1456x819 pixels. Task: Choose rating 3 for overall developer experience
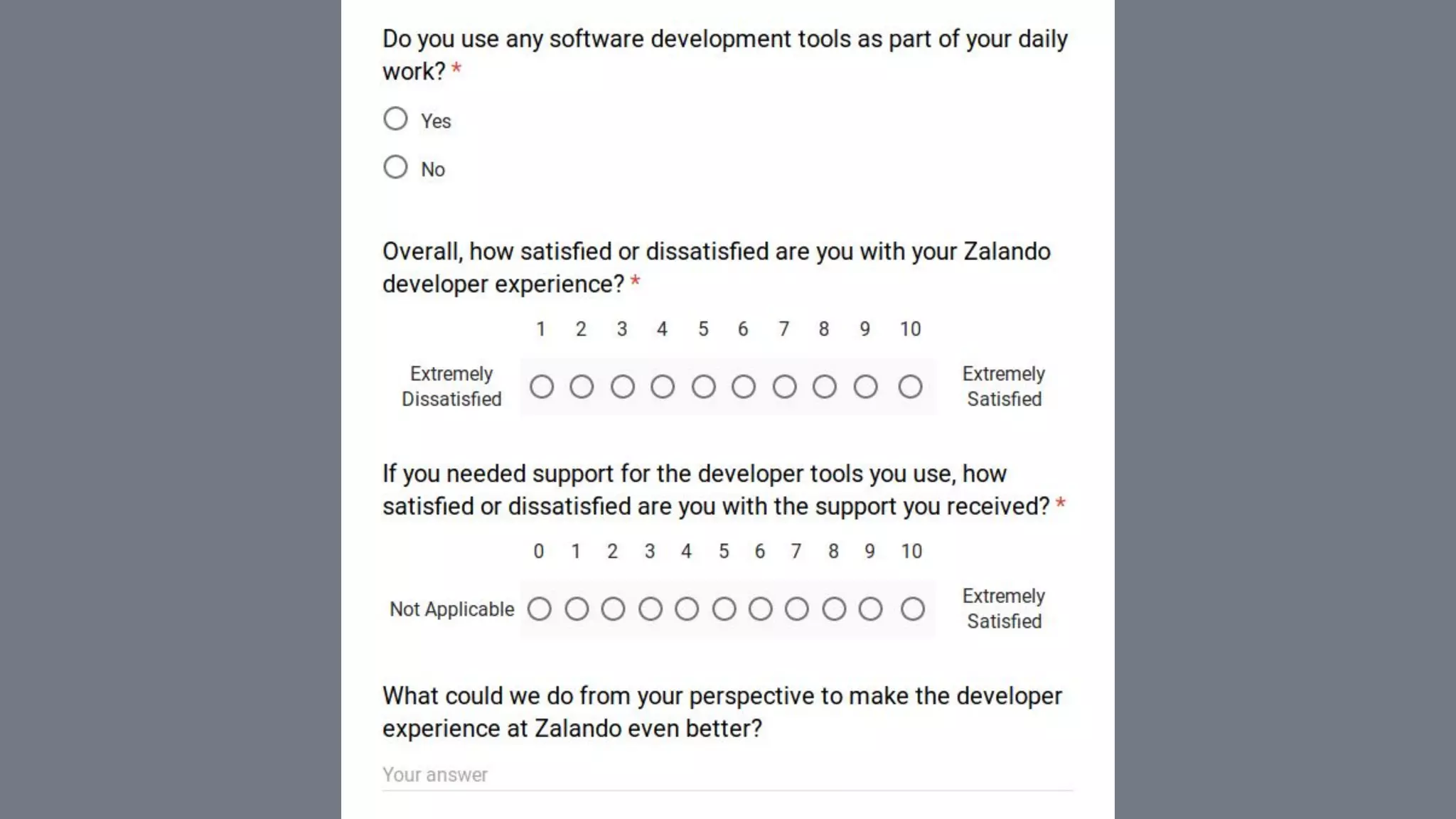point(623,387)
